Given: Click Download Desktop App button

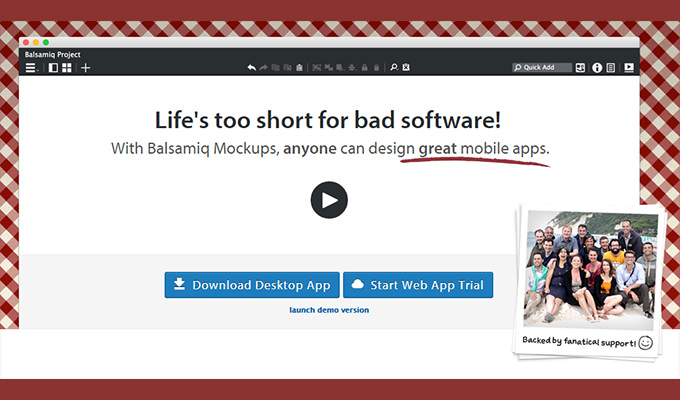Looking at the screenshot, I should (252, 285).
